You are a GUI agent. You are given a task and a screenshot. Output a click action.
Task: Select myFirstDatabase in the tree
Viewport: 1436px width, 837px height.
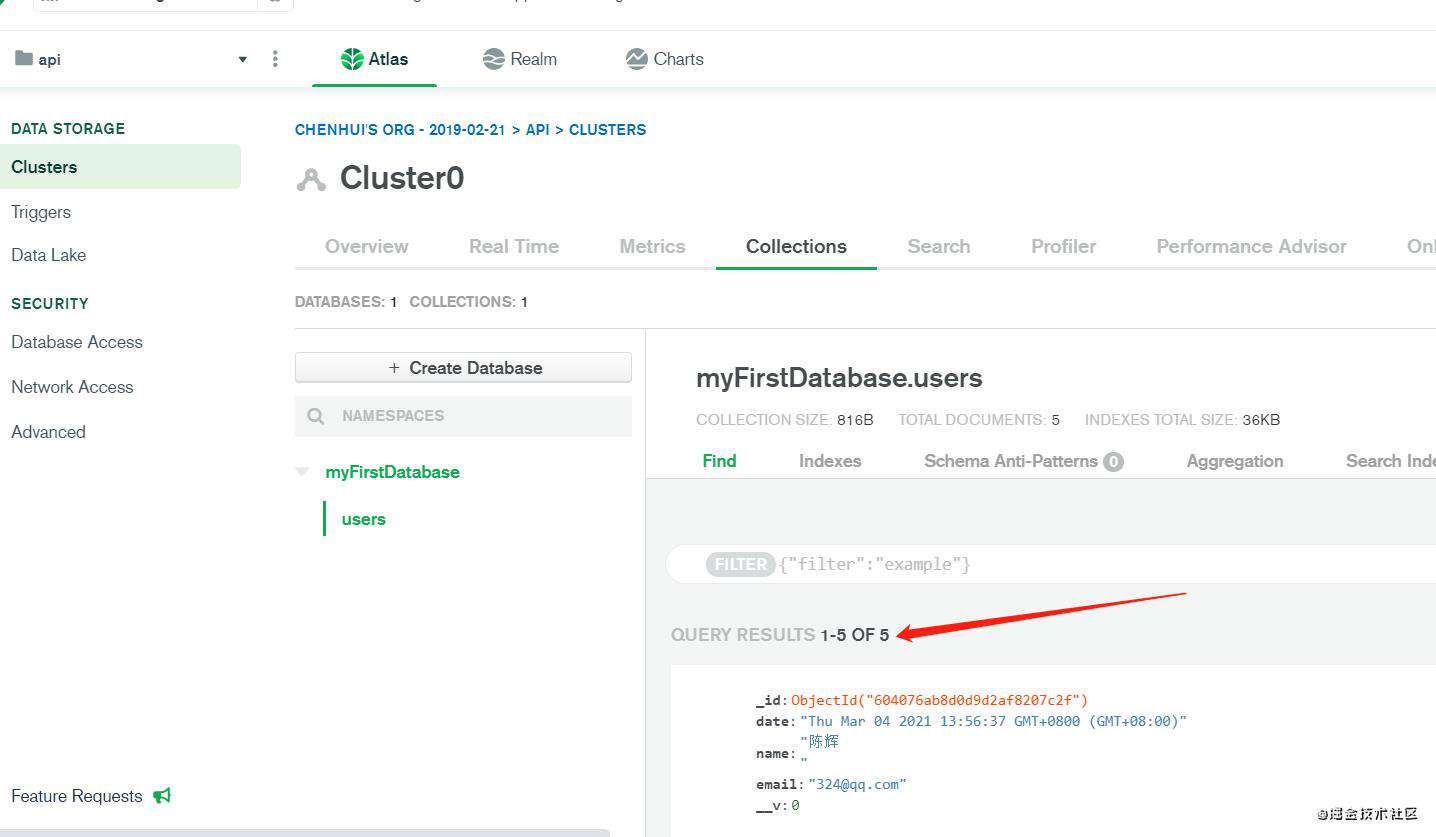(x=392, y=472)
